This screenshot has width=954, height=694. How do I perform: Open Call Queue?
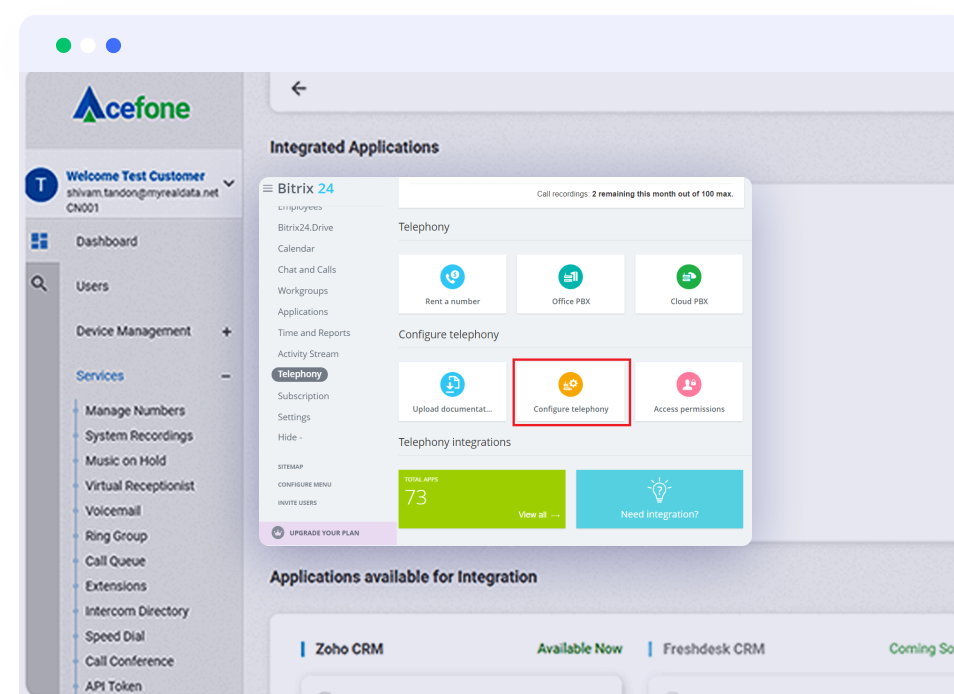[116, 561]
